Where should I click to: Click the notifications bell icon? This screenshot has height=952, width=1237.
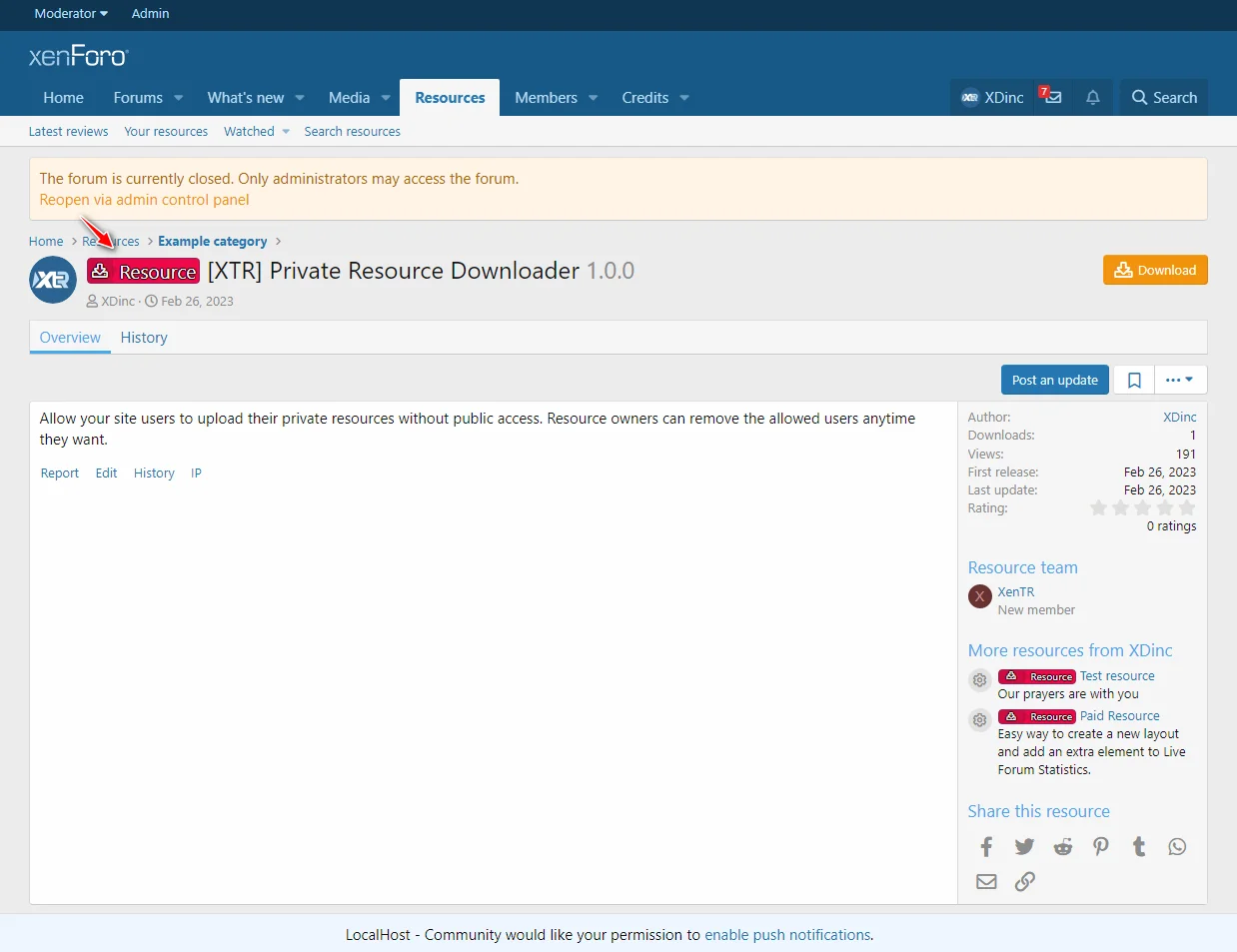pos(1092,97)
